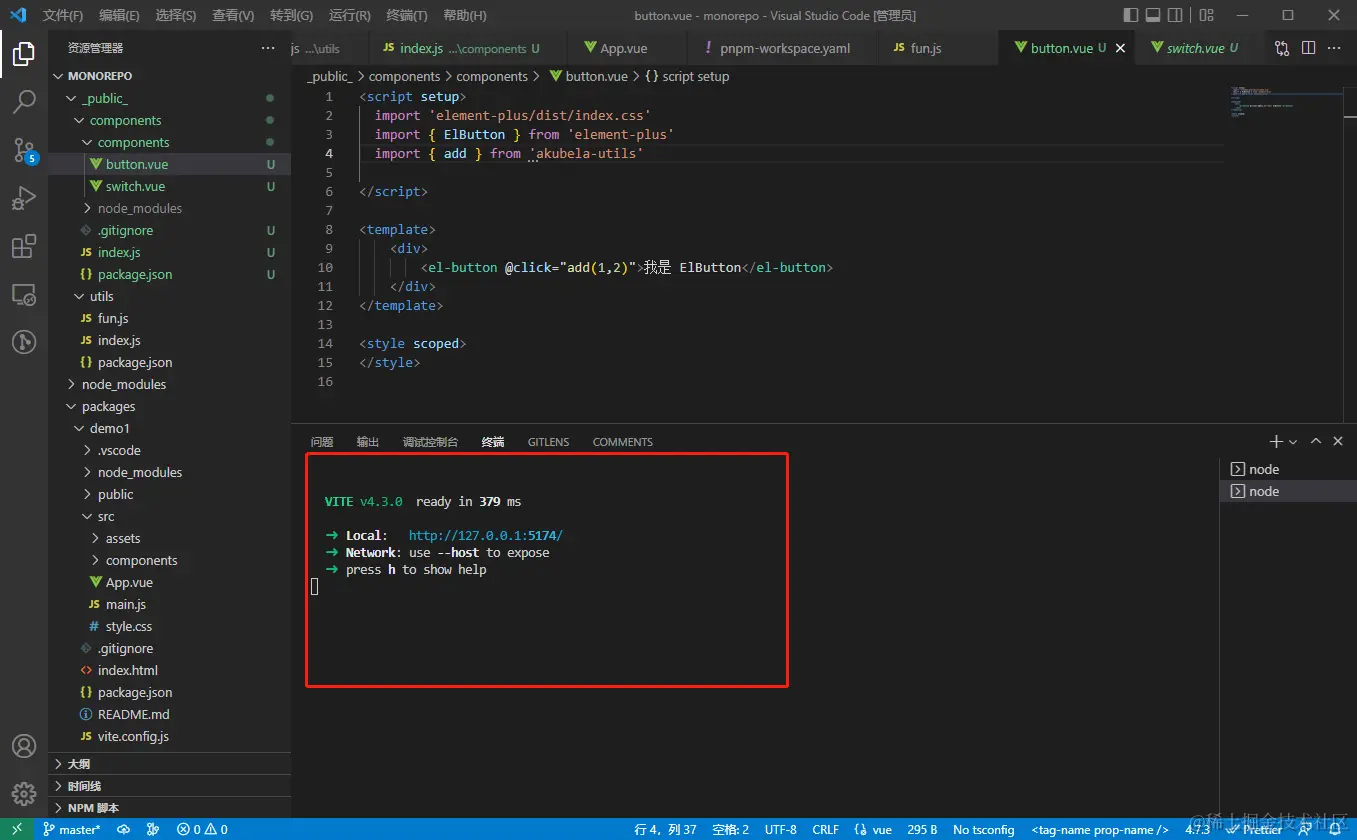Click new terminal plus icon
Viewport: 1357px width, 840px height.
[x=1275, y=441]
